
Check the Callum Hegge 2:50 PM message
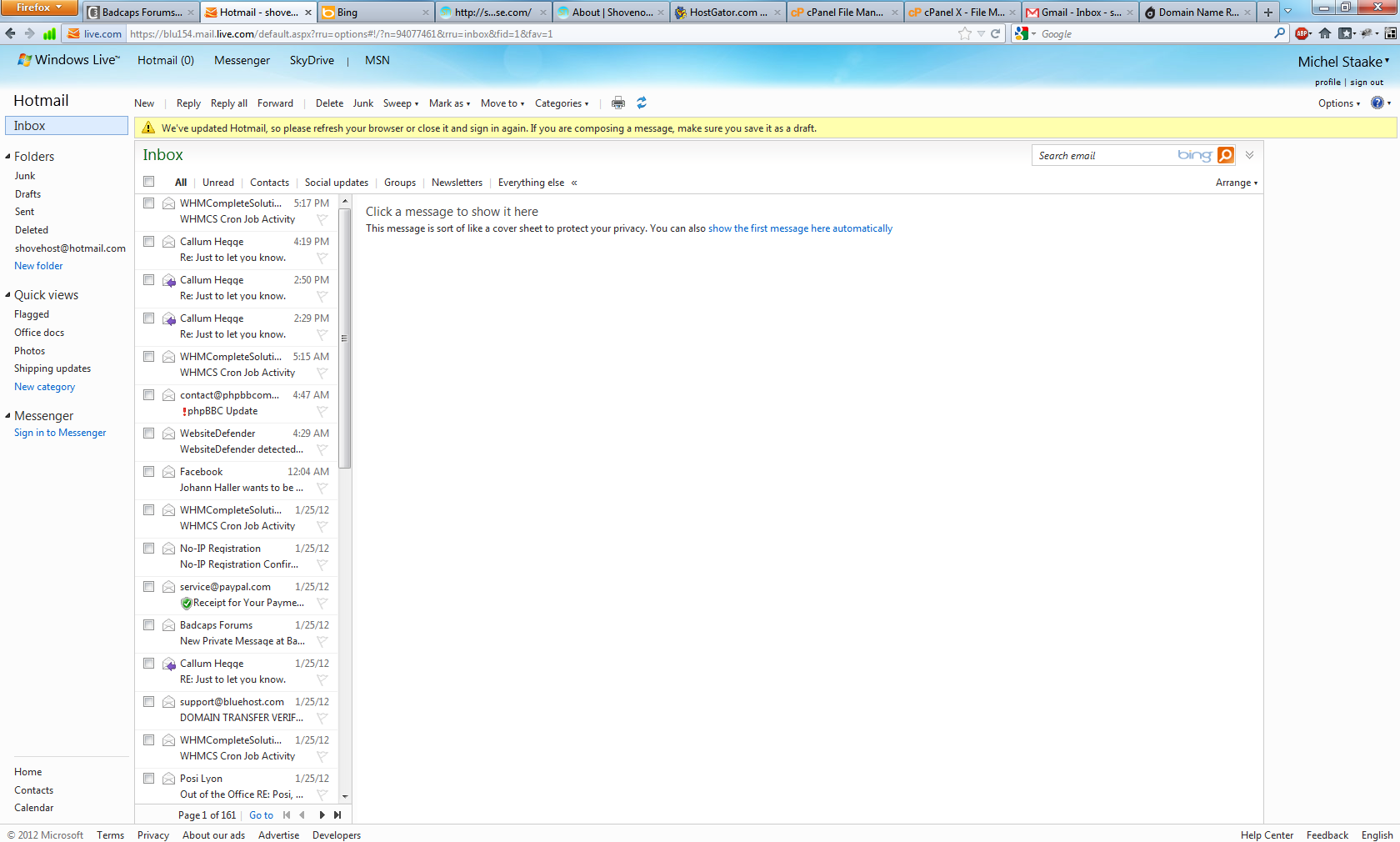[149, 280]
